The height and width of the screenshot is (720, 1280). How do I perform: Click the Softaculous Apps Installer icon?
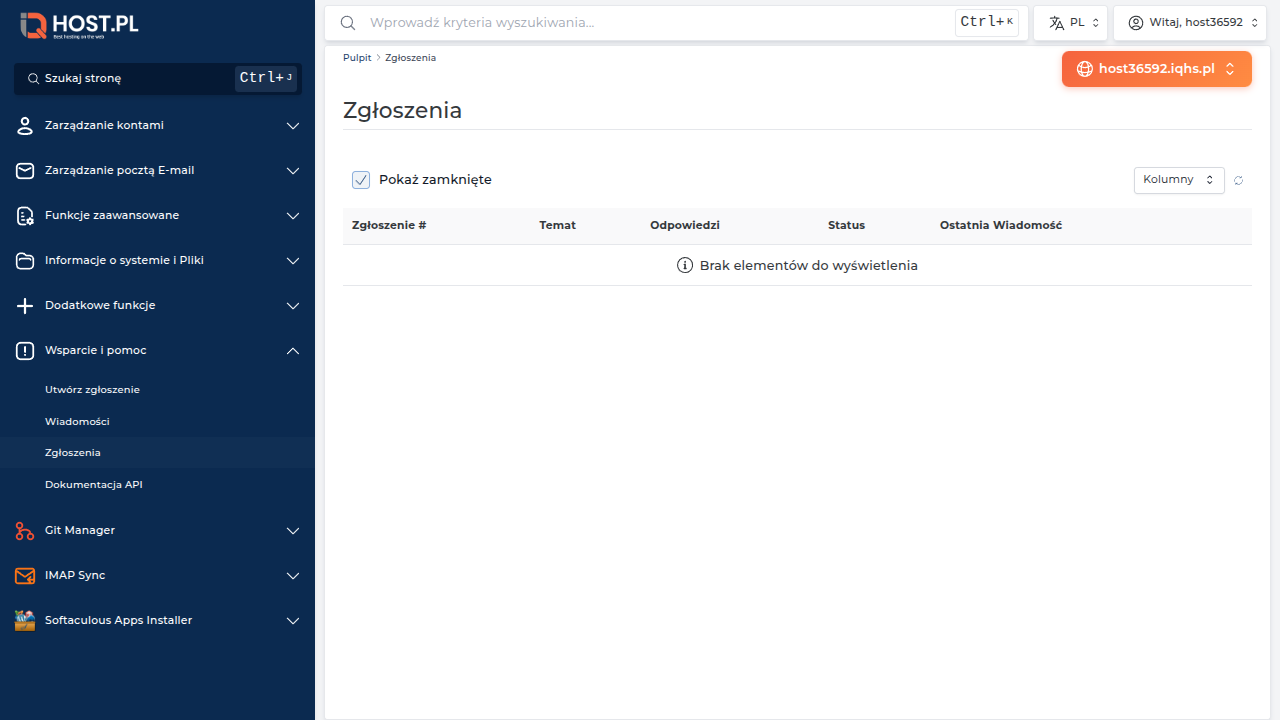click(25, 621)
